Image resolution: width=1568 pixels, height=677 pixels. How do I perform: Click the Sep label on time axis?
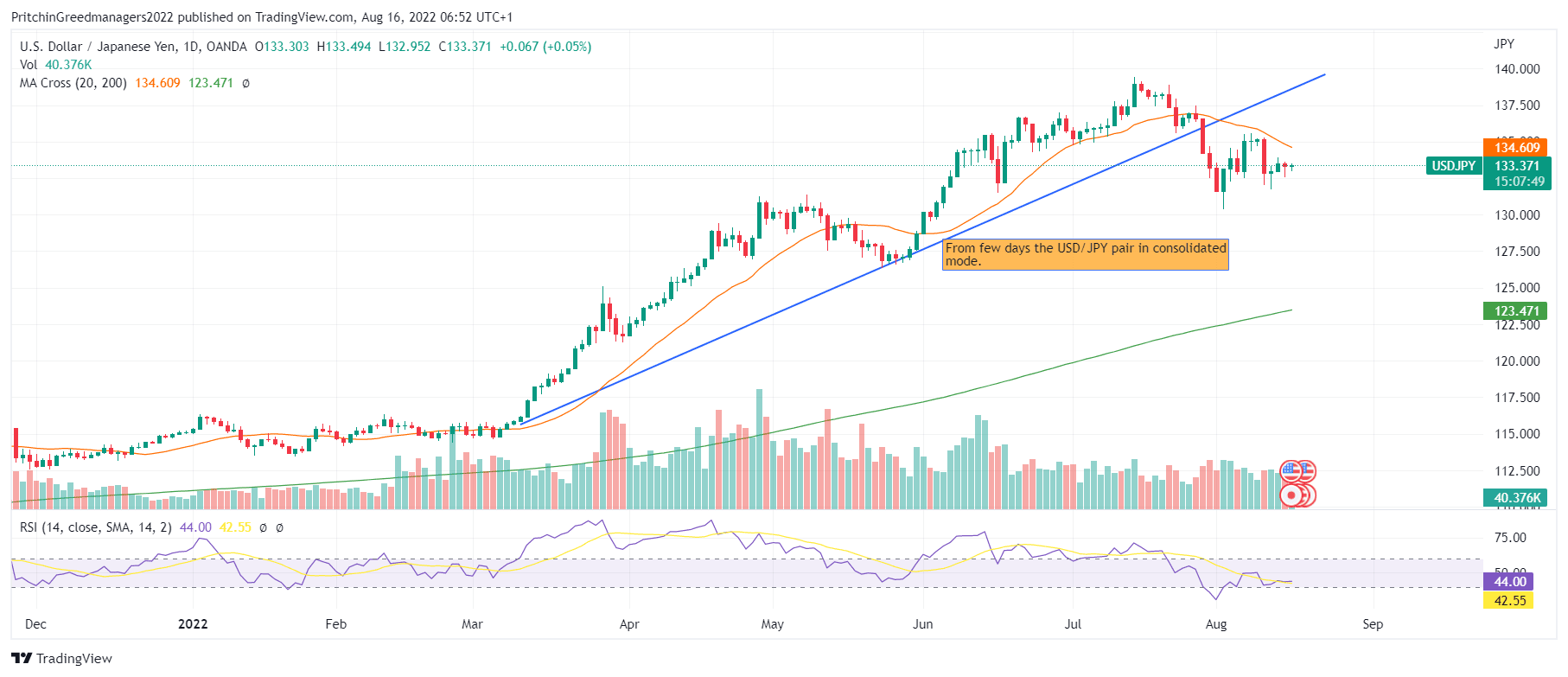pyautogui.click(x=1373, y=624)
